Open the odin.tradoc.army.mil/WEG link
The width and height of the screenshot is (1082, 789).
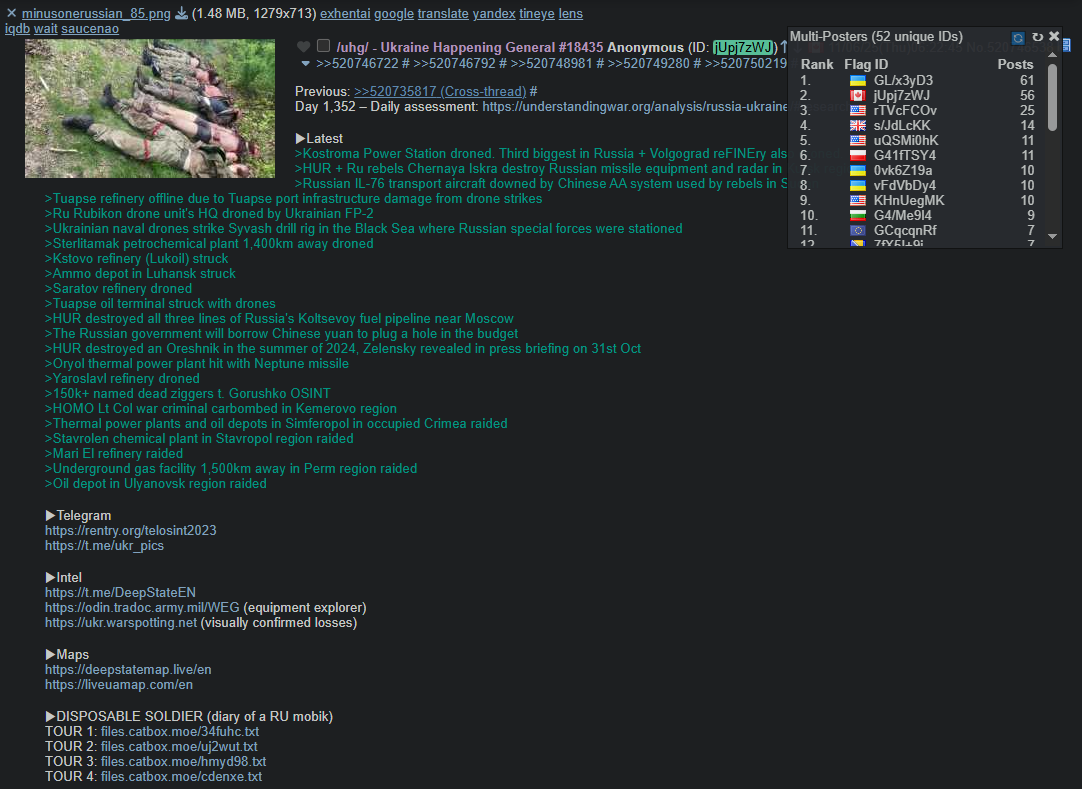142,607
